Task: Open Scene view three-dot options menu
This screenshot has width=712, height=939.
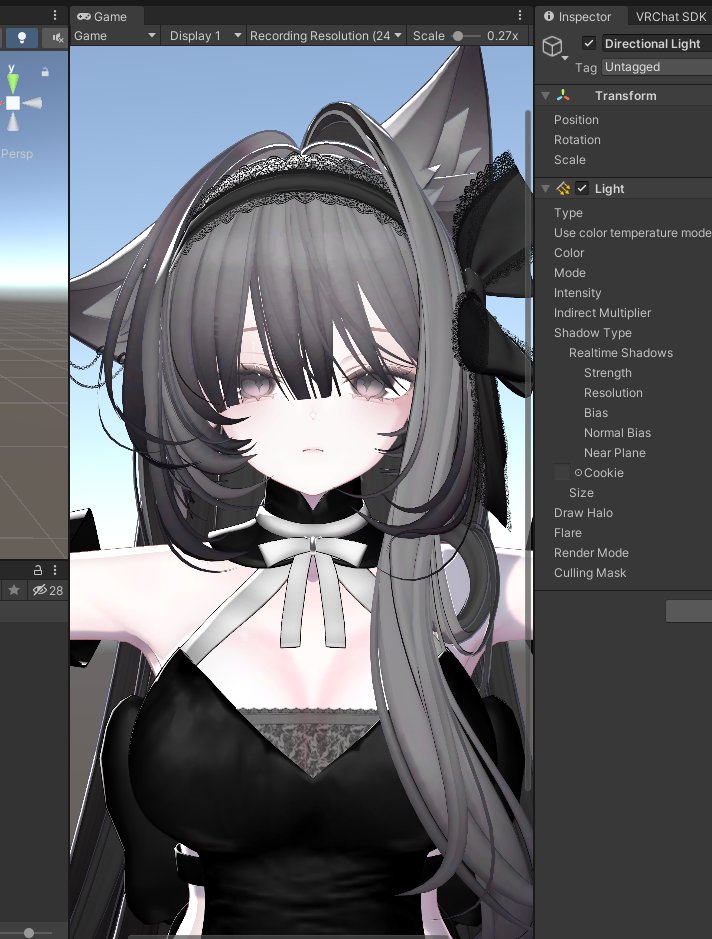Action: click(x=54, y=15)
